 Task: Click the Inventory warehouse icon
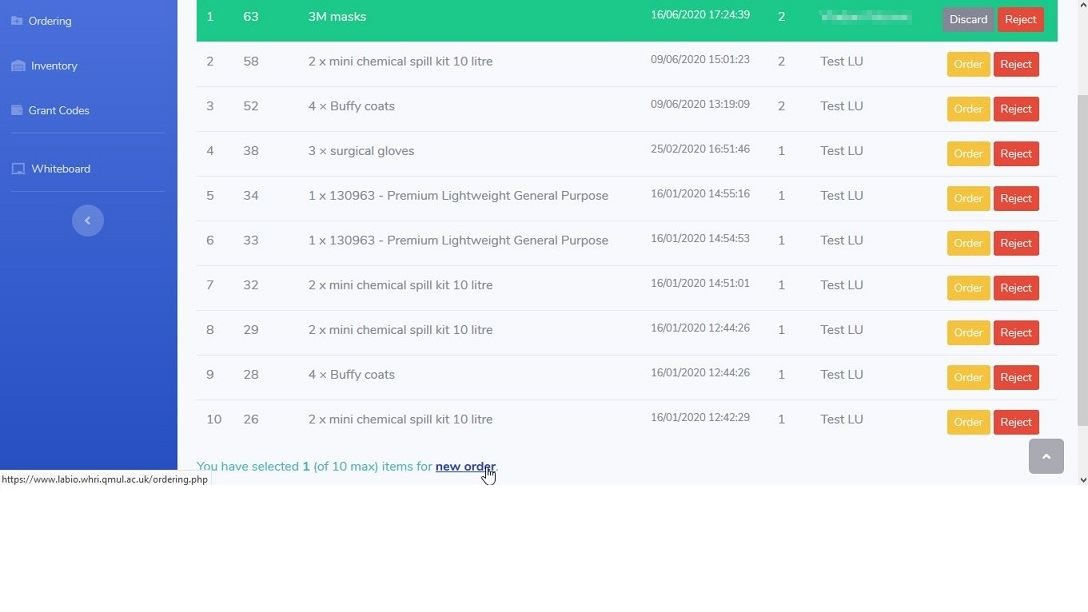tap(18, 66)
